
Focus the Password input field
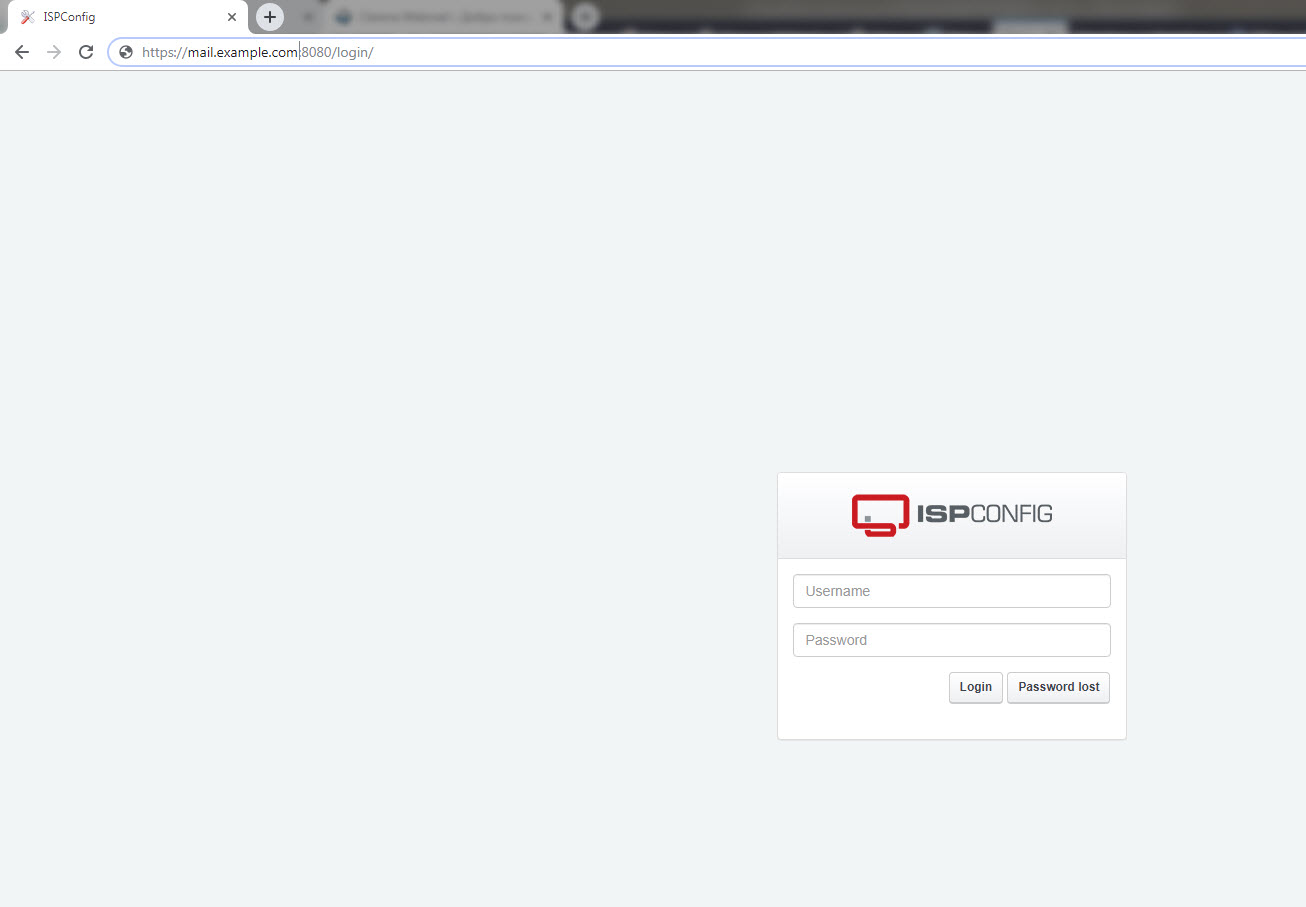point(951,640)
